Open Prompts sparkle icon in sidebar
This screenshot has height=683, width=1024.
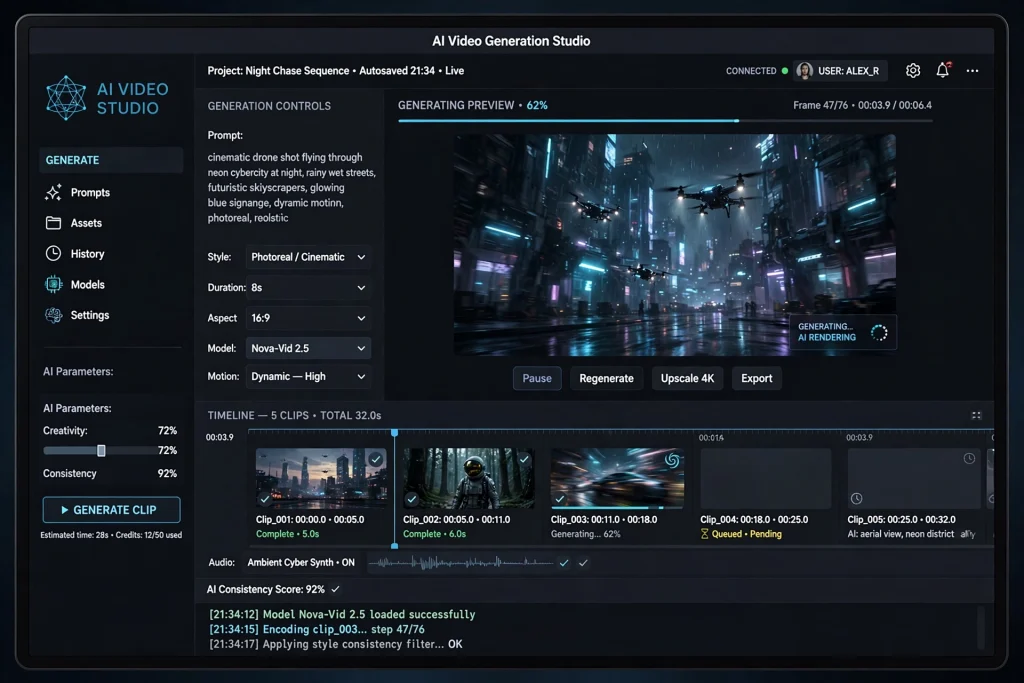point(54,193)
